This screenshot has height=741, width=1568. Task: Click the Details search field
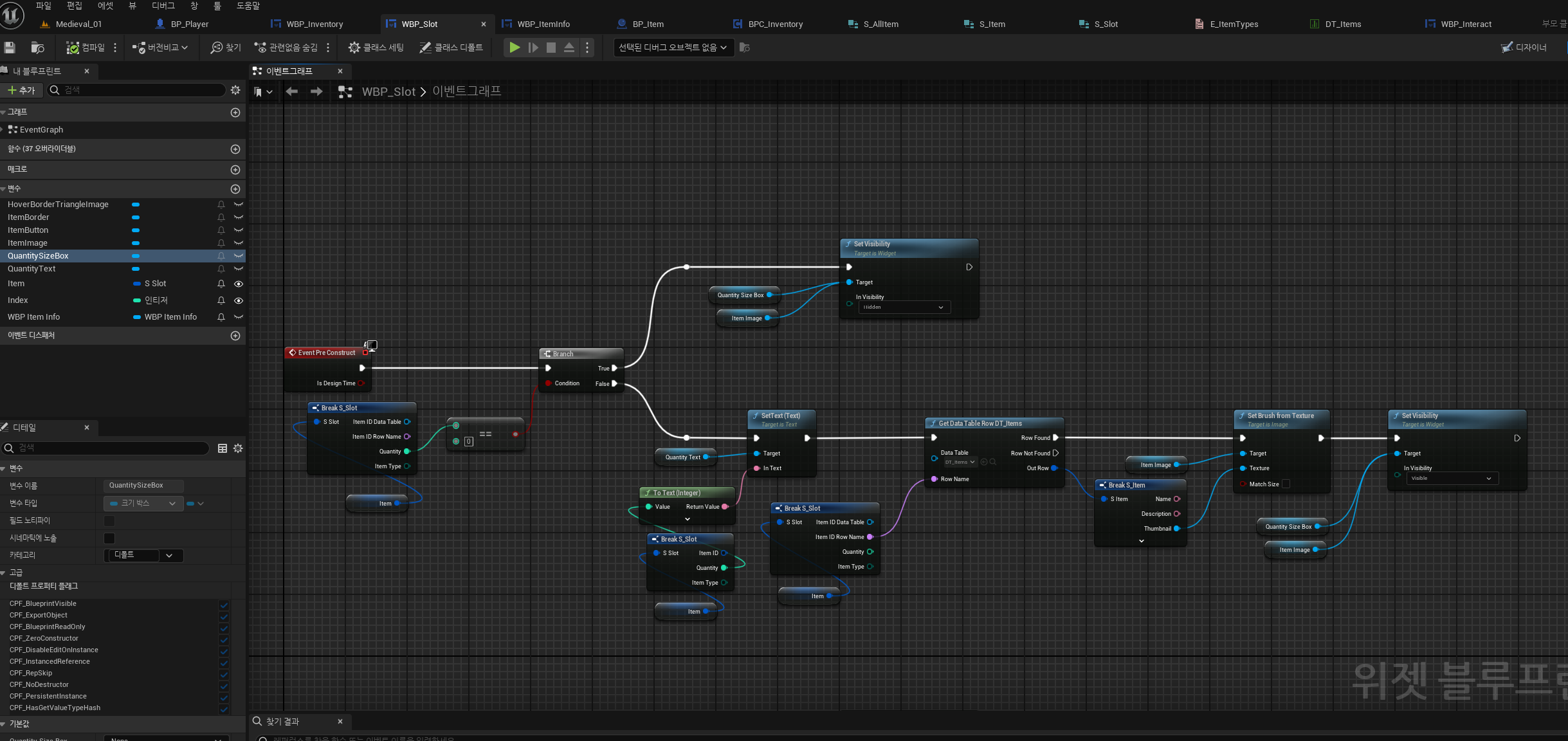pyautogui.click(x=106, y=448)
